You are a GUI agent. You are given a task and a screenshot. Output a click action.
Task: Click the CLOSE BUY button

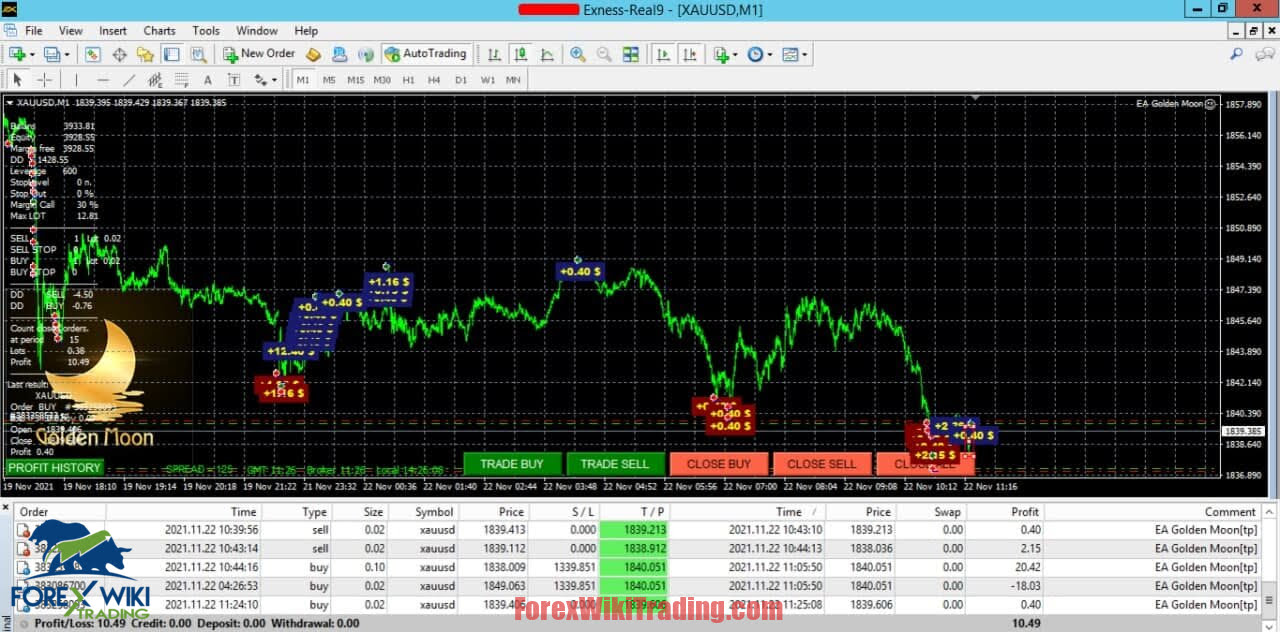click(719, 464)
